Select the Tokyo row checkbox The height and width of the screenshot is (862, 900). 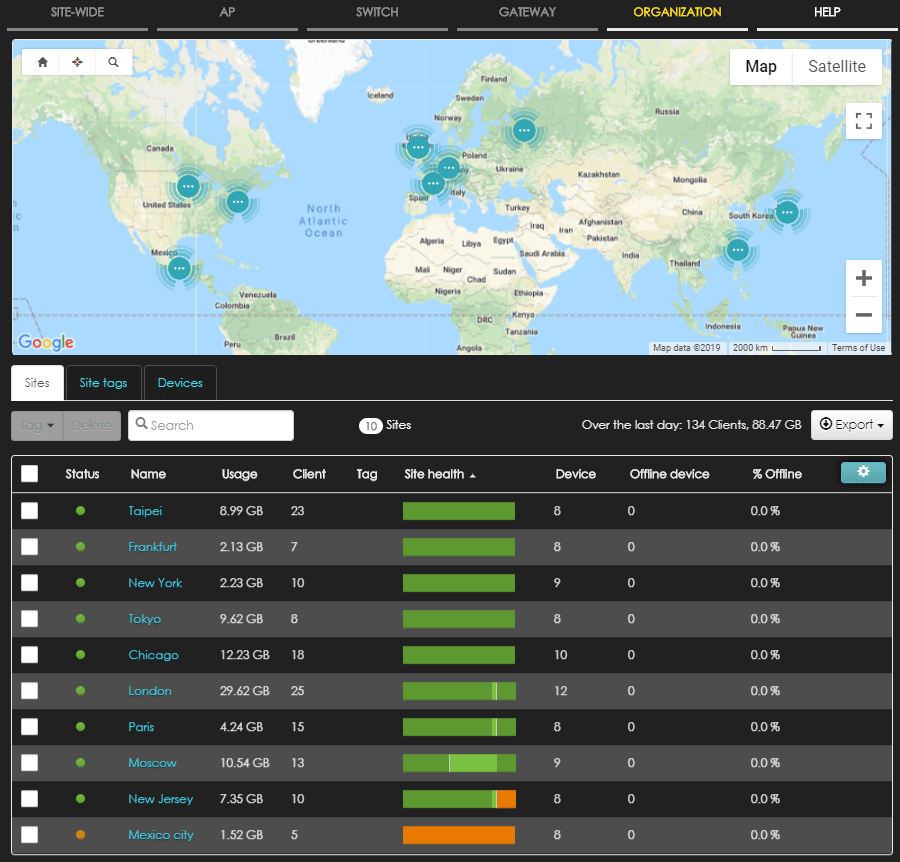(29, 619)
